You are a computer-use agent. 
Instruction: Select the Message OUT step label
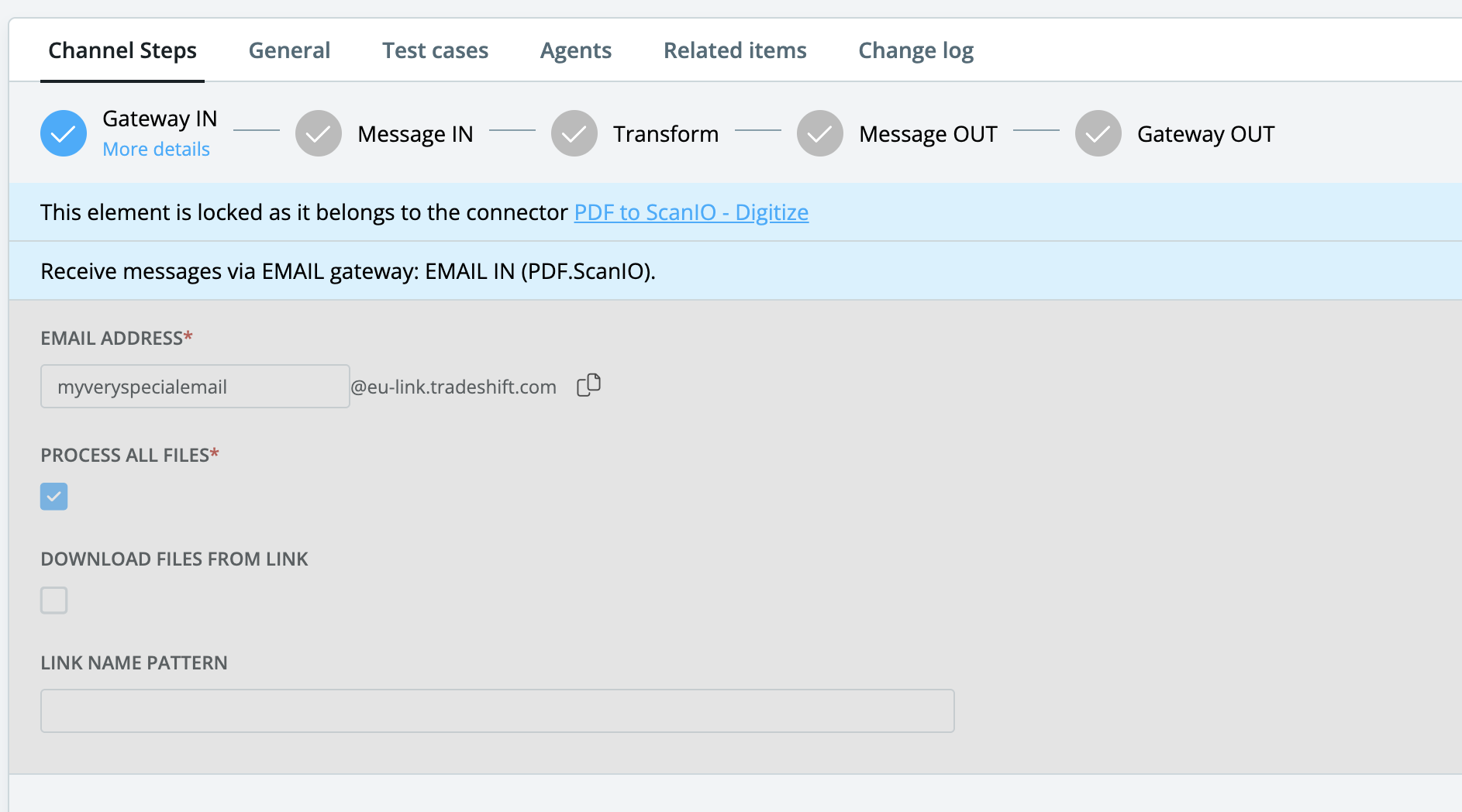coord(928,134)
